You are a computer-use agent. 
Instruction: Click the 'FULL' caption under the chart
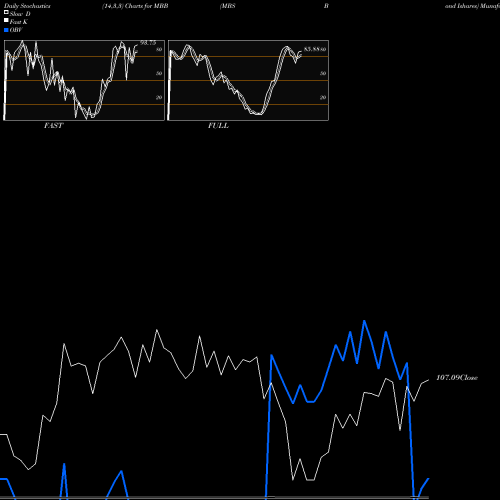[218, 126]
